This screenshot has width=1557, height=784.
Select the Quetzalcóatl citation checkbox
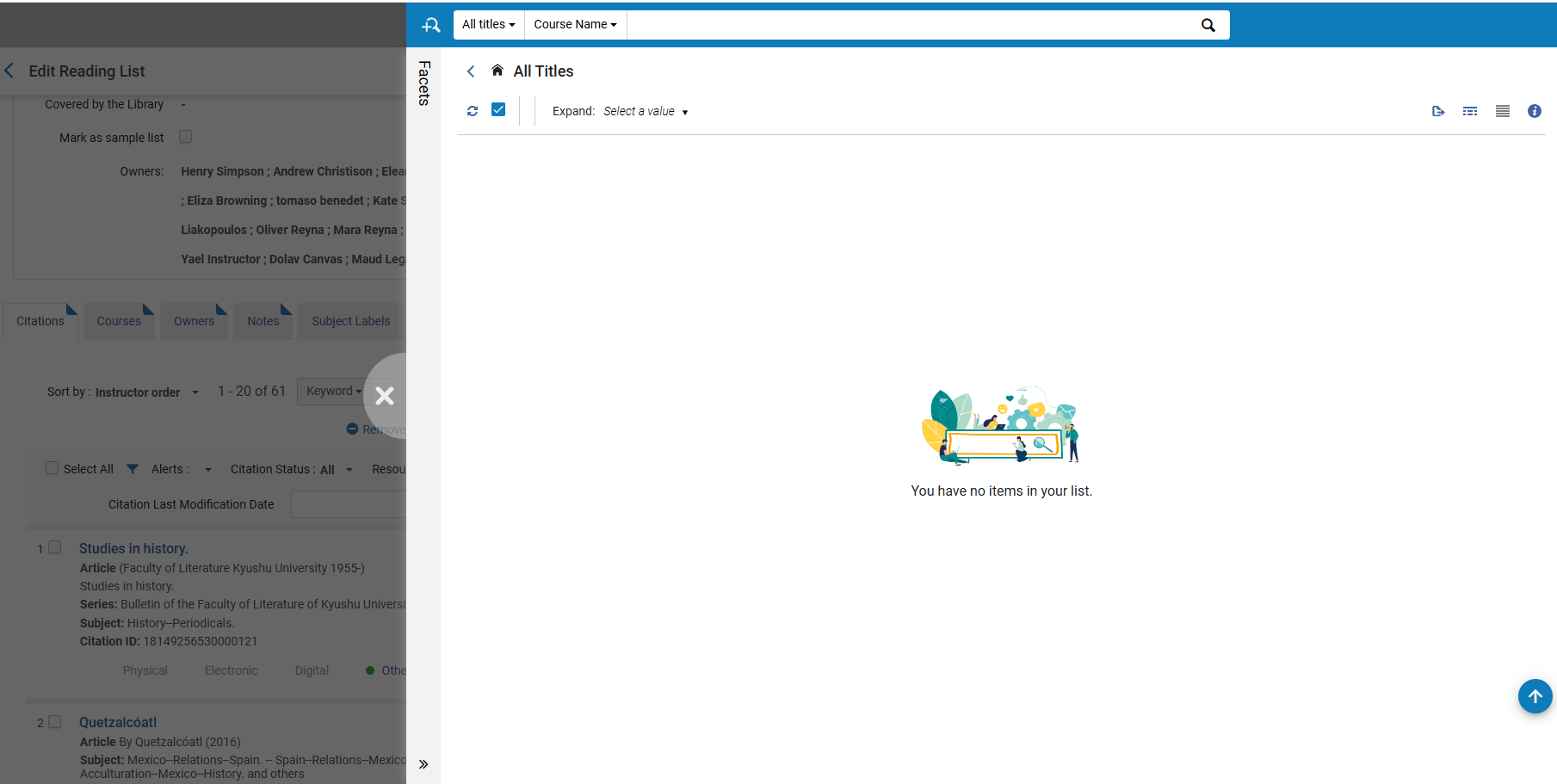click(x=55, y=721)
